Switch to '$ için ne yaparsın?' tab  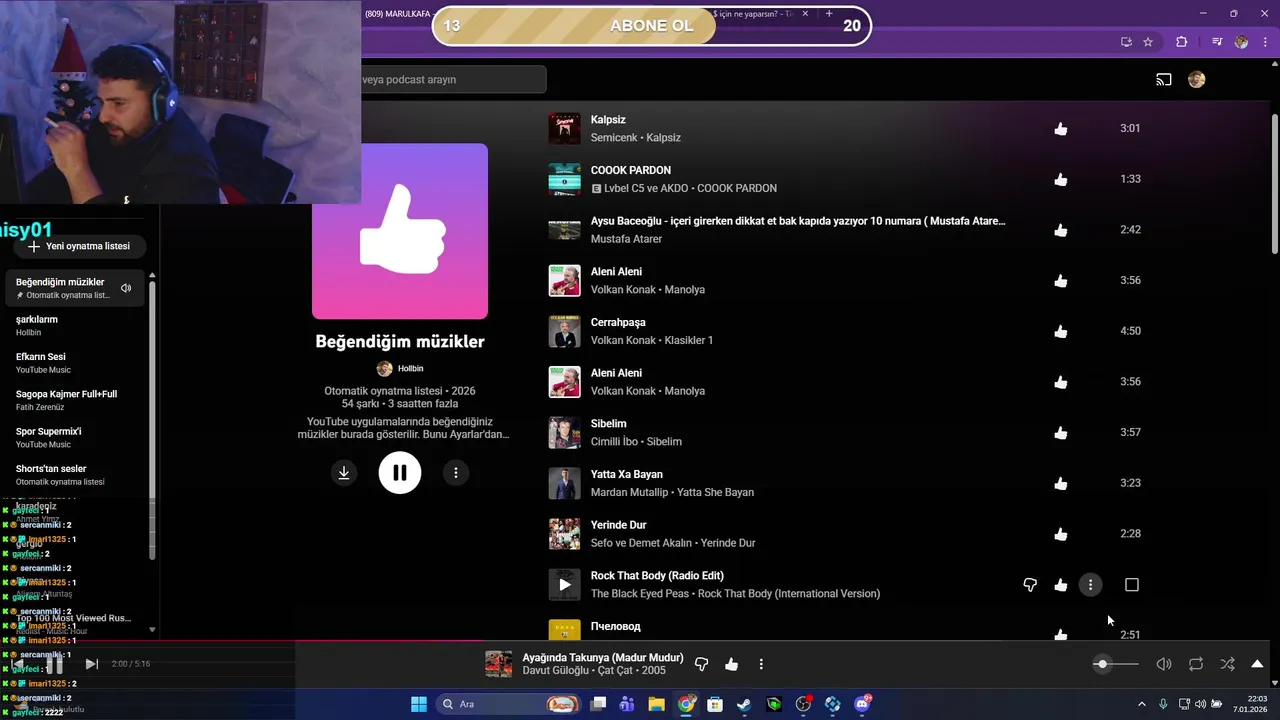(753, 14)
